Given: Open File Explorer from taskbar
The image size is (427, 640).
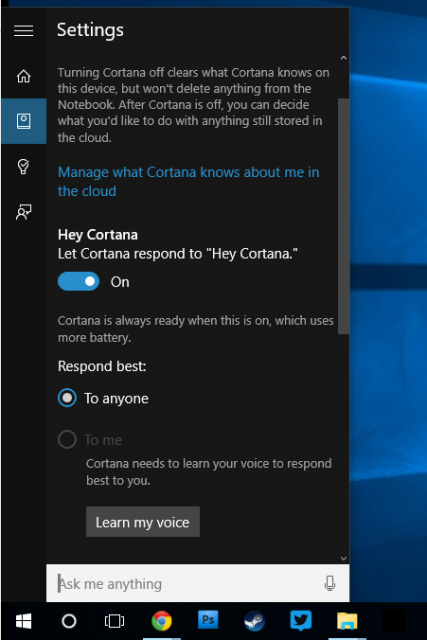Looking at the screenshot, I should [x=347, y=621].
